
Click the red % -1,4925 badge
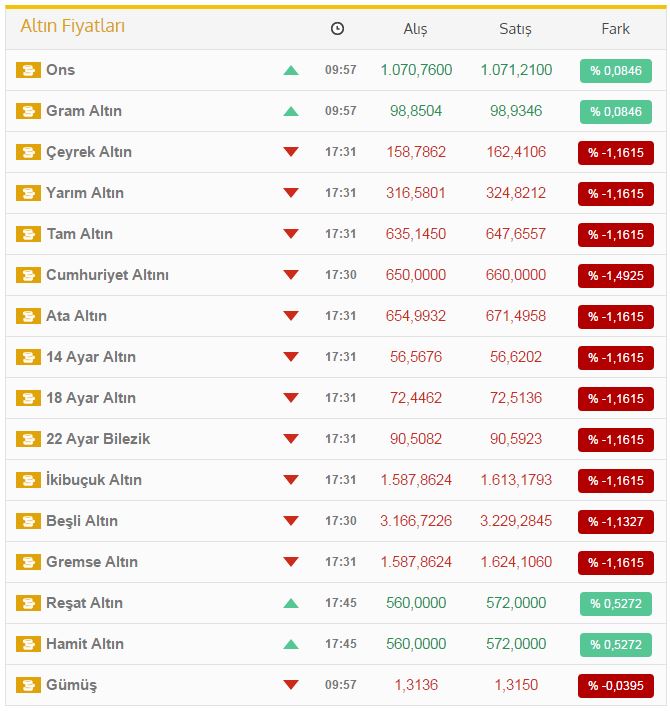point(615,275)
